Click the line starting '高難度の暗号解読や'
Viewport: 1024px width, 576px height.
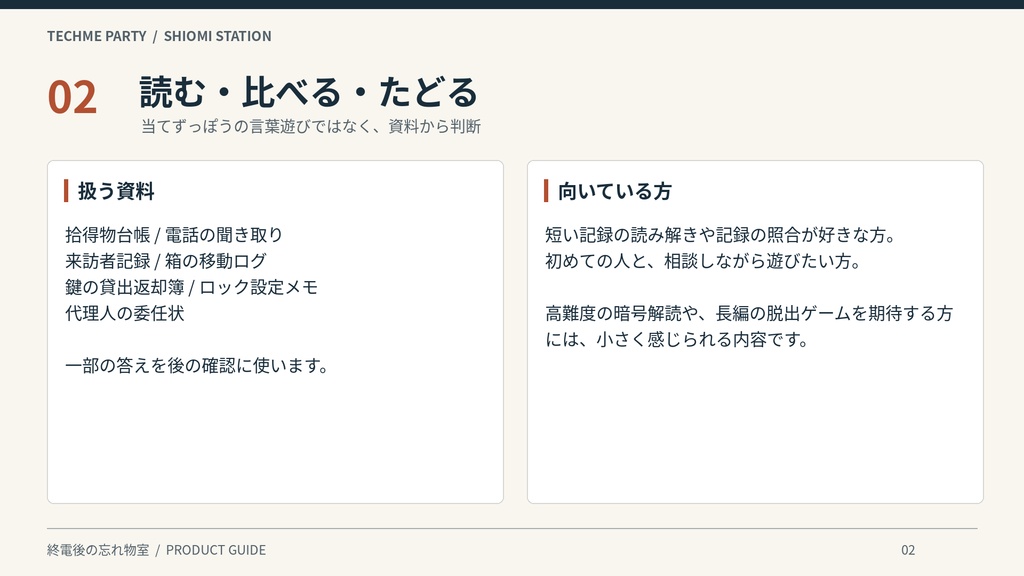749,313
